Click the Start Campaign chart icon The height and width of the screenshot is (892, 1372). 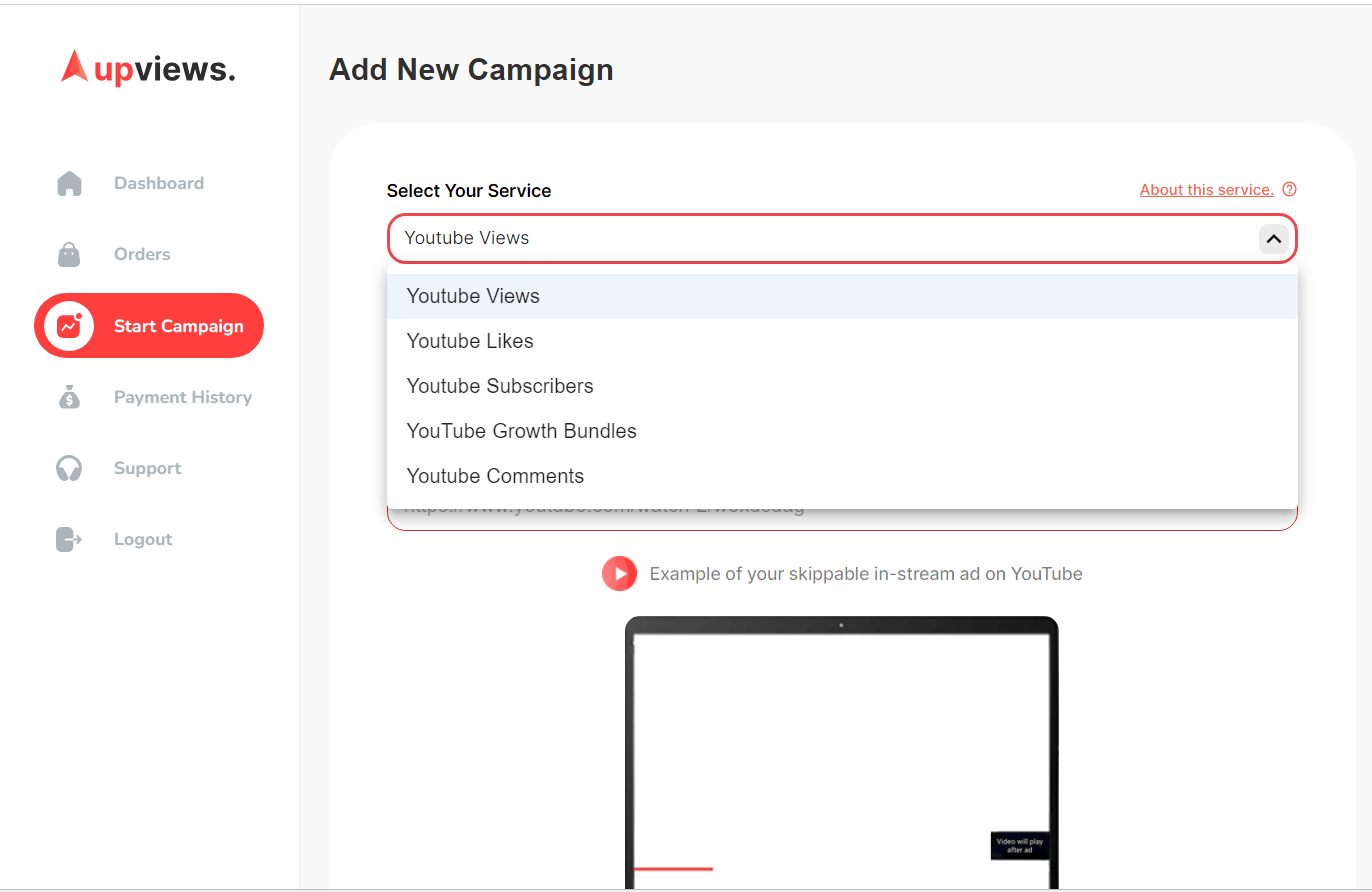pos(69,326)
